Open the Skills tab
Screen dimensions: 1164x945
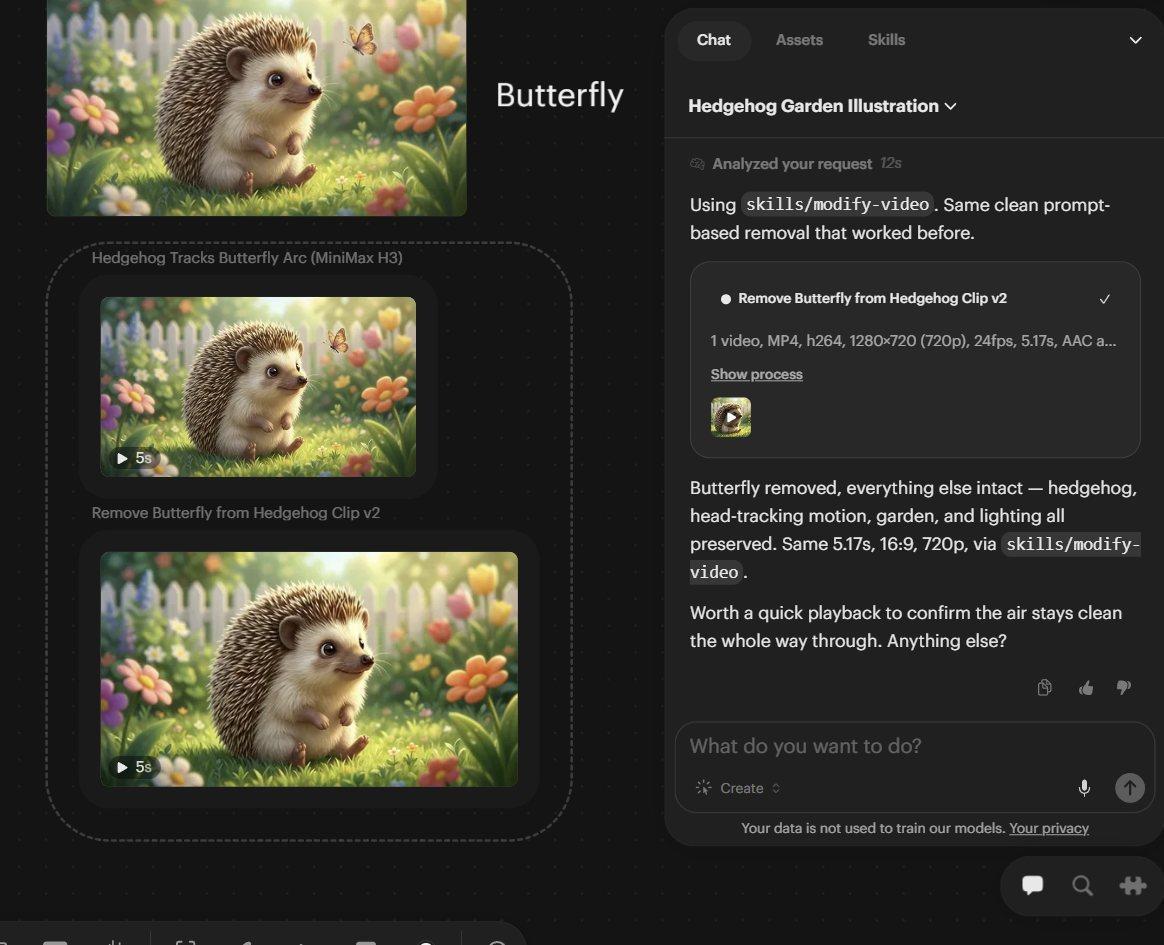[886, 40]
